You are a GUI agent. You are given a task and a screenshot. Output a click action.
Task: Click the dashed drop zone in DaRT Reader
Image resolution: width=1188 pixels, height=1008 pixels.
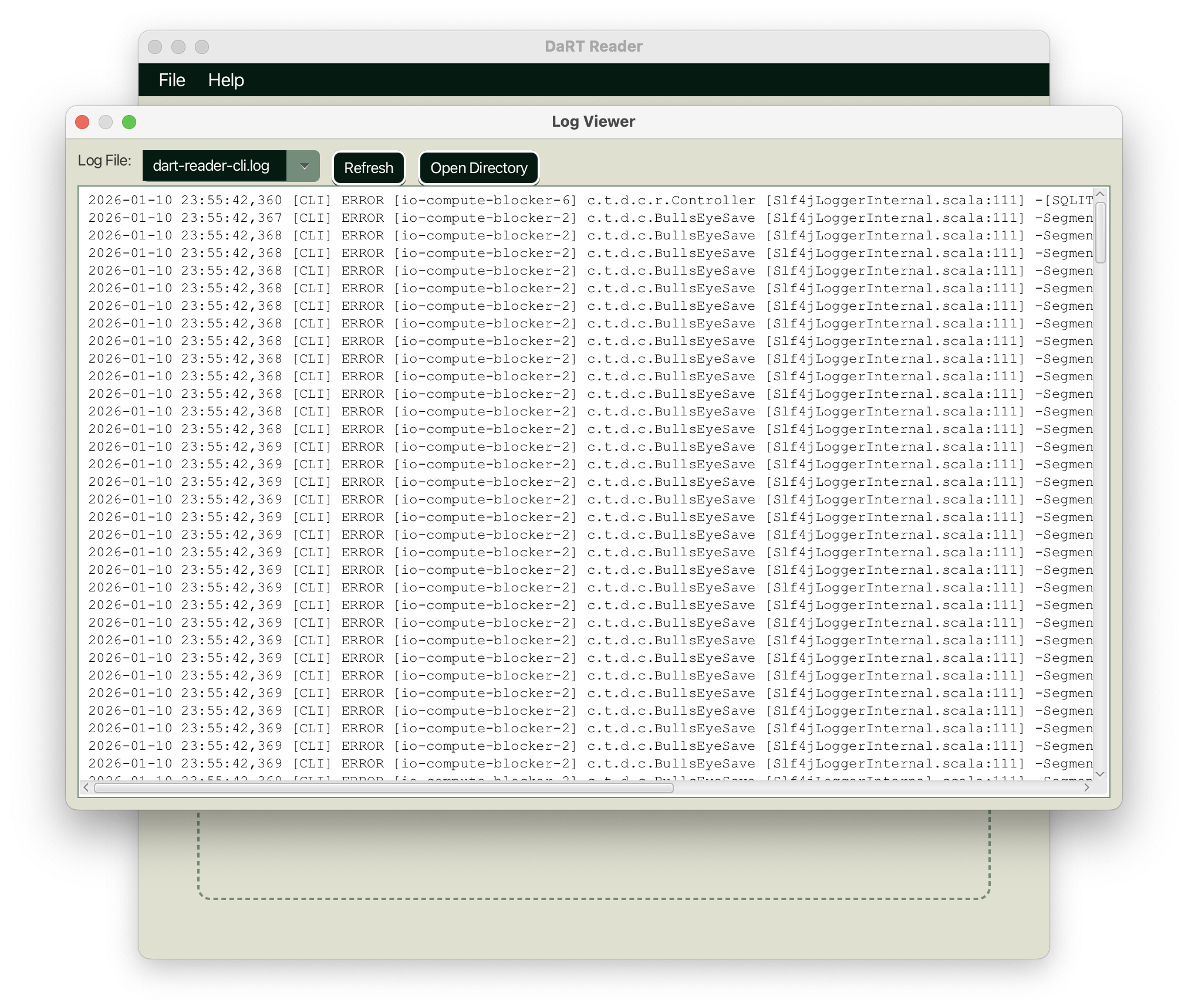[593, 857]
